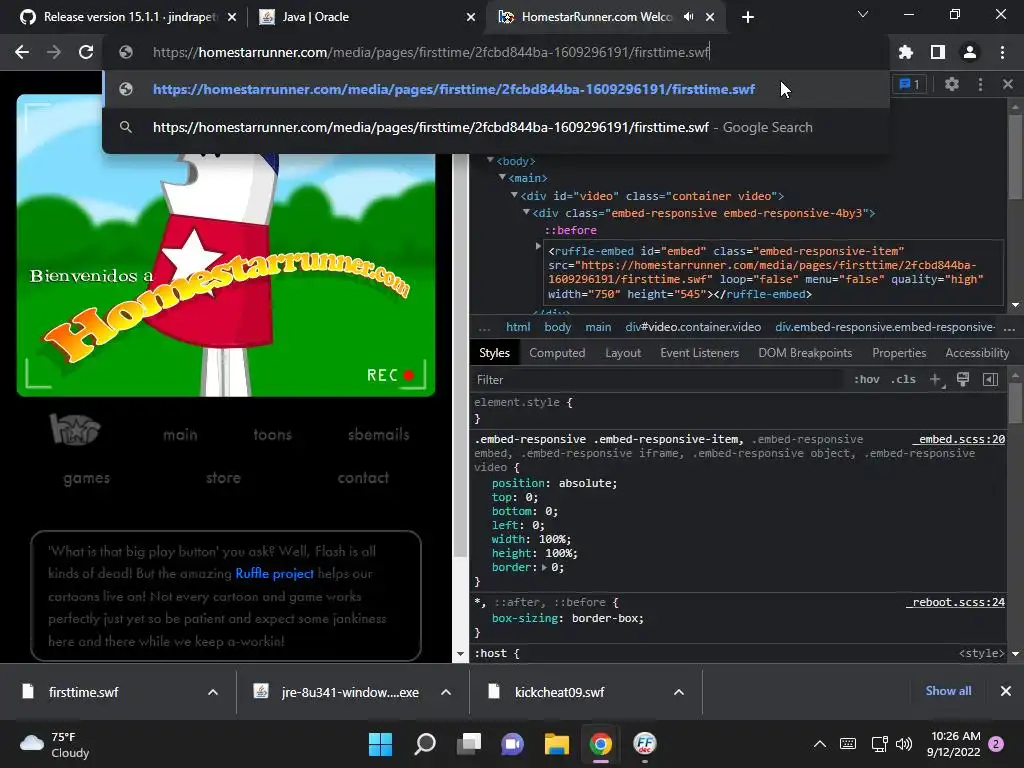Collapse the main element node

[502, 177]
